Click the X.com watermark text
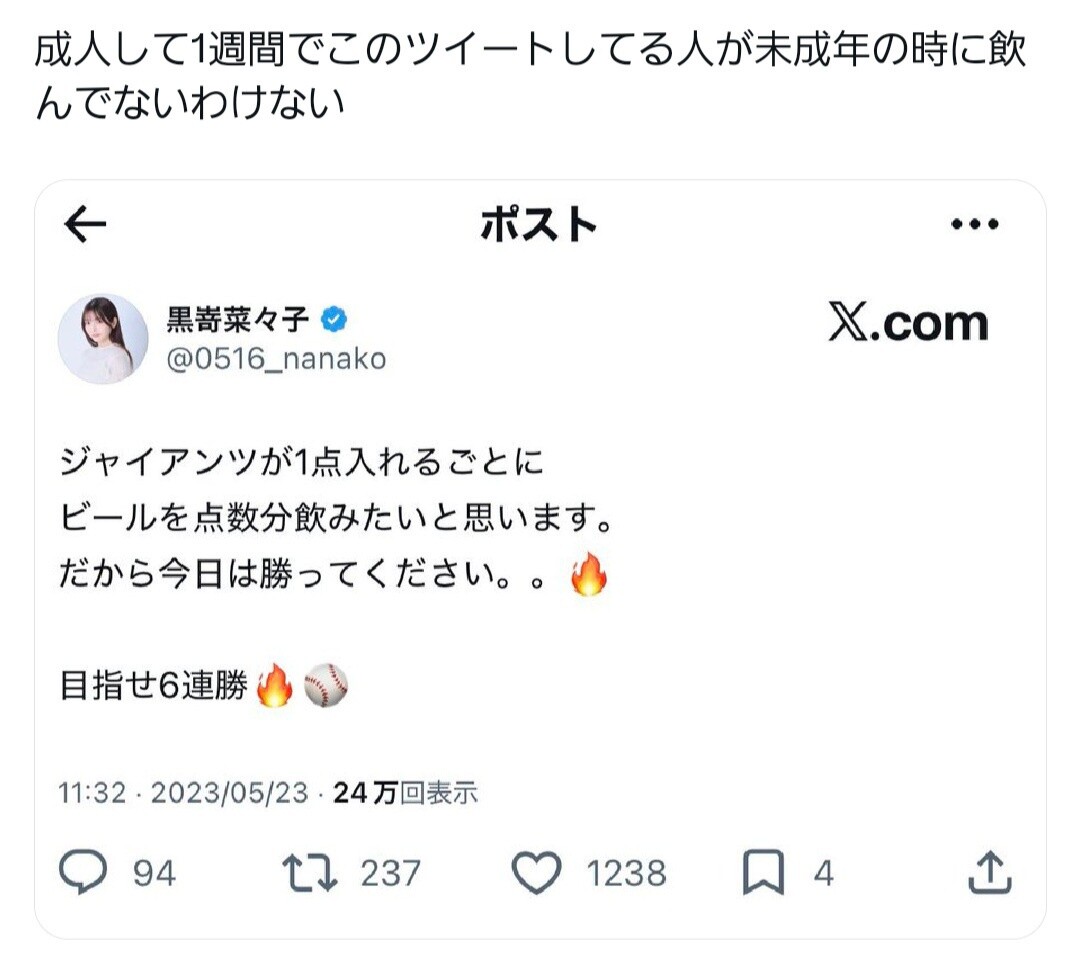Screen dimensions: 1080x964 click(x=908, y=322)
